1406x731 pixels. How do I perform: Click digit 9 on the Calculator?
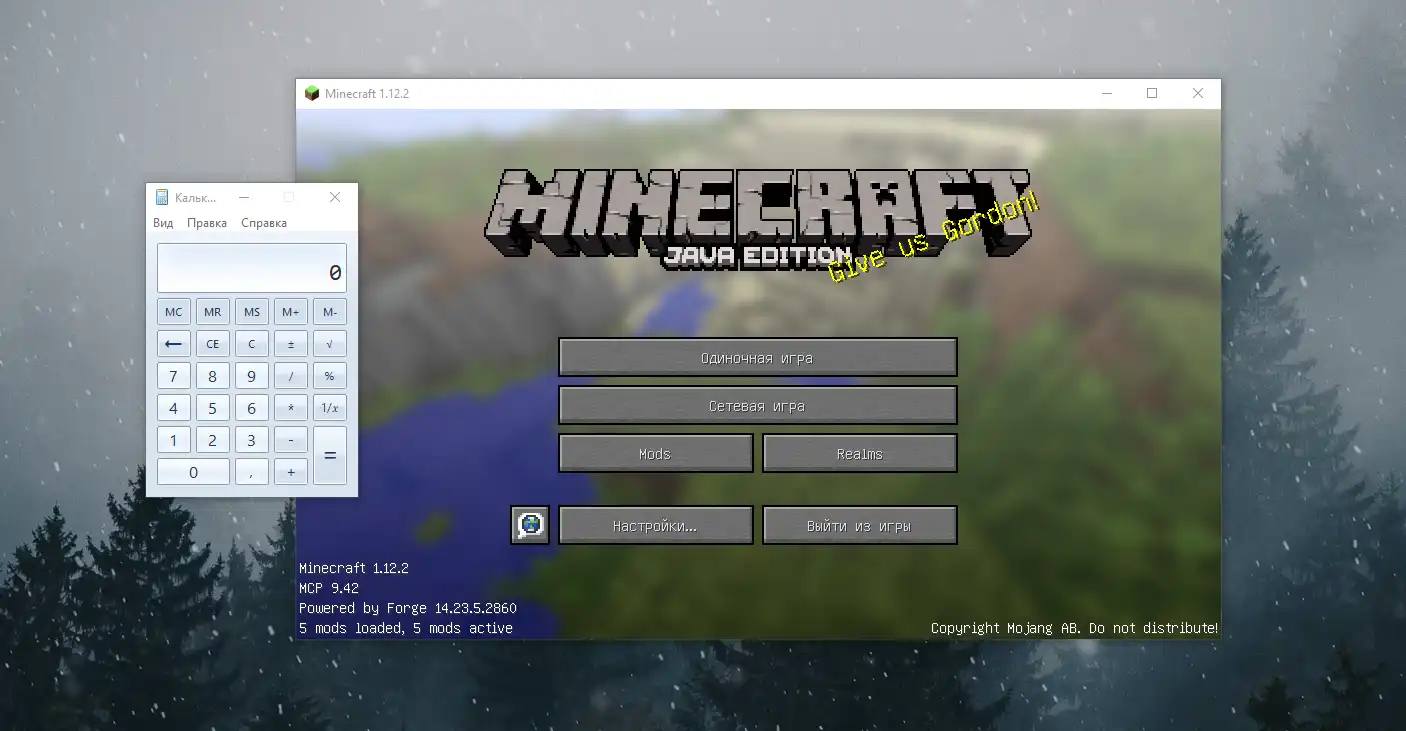[252, 376]
